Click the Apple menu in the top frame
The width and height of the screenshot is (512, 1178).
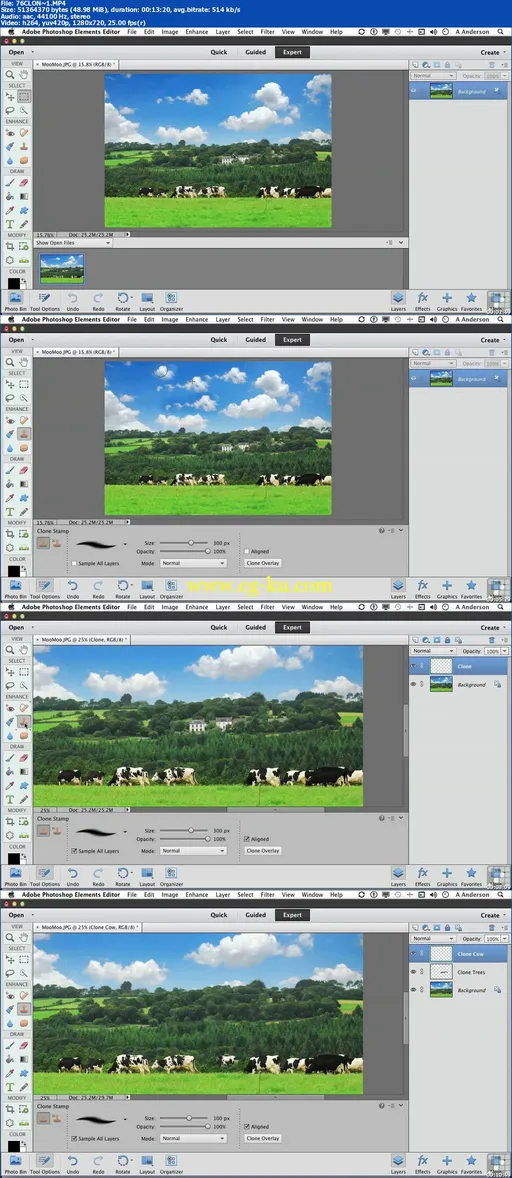[x=11, y=32]
